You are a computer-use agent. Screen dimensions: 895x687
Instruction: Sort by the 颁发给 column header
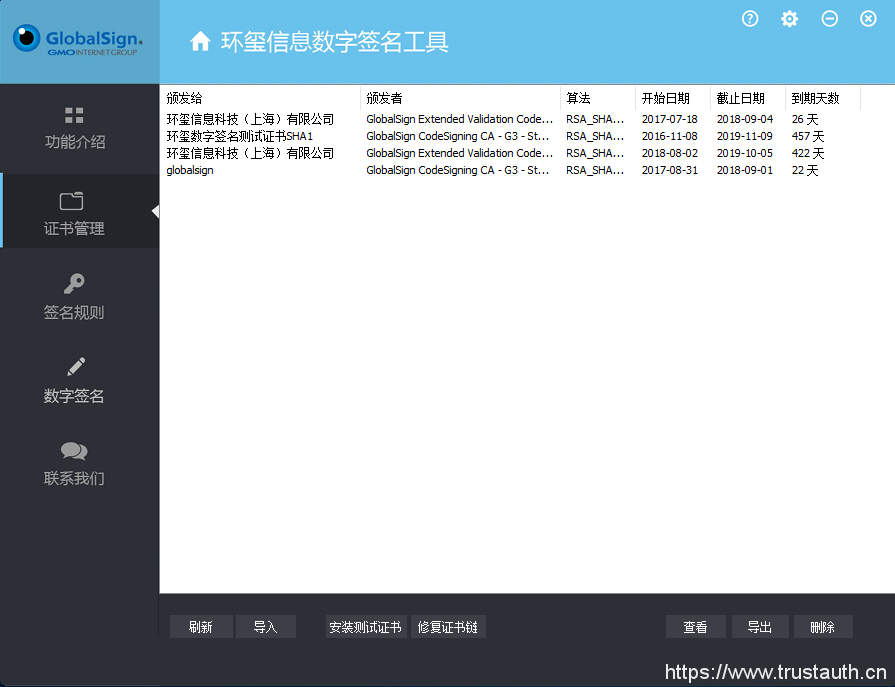click(x=260, y=98)
